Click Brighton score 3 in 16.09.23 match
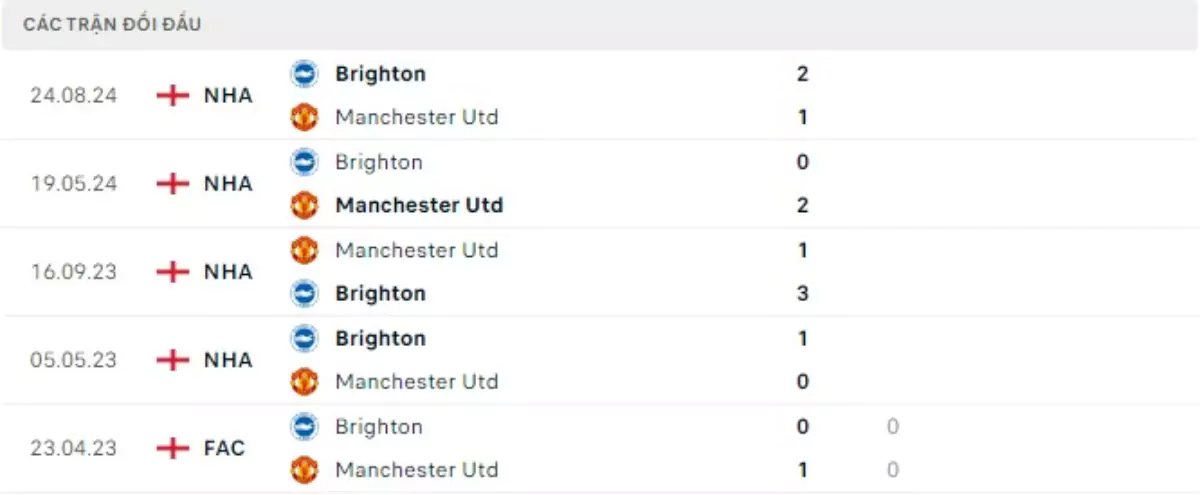The width and height of the screenshot is (1200, 495). pyautogui.click(x=802, y=293)
